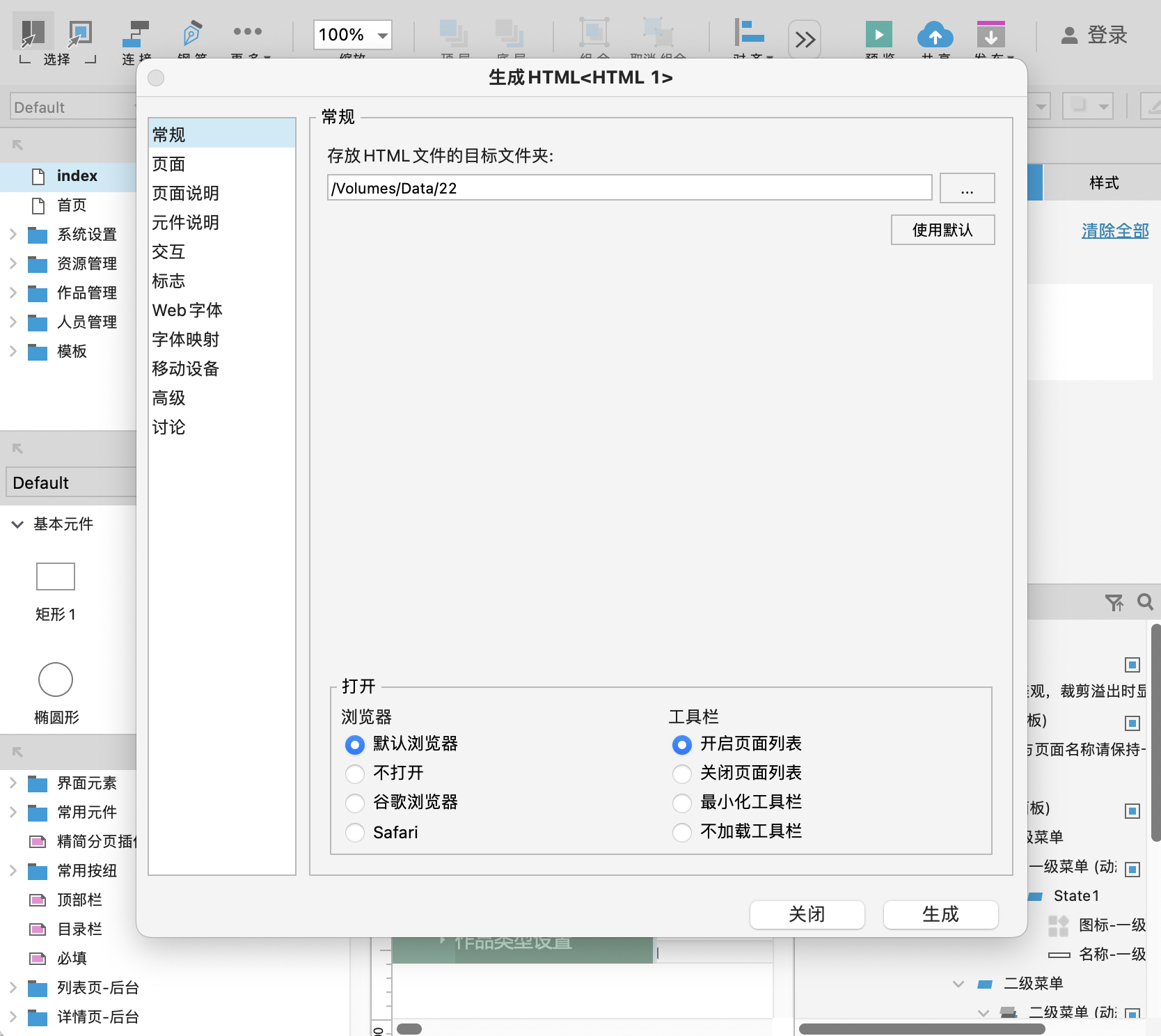
Task: Choose Safari as the browser
Action: tap(355, 833)
